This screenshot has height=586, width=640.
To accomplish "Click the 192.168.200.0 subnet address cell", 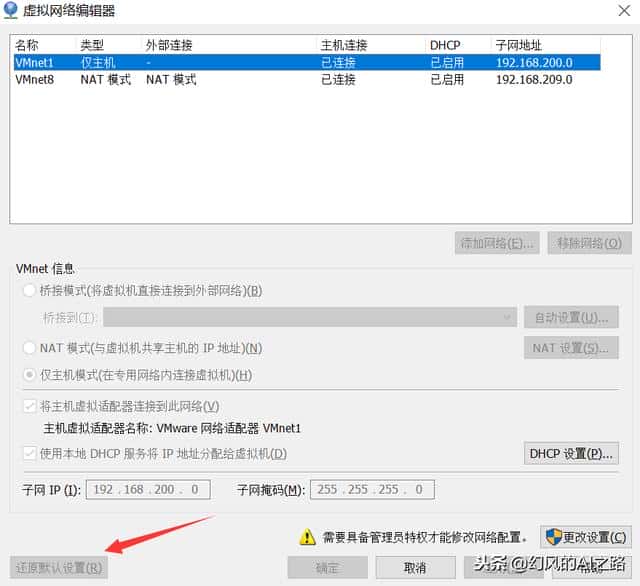I will click(x=534, y=62).
